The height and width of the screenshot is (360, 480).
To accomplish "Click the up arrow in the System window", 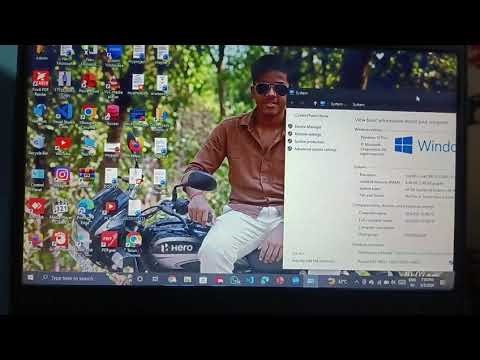I will [x=315, y=104].
